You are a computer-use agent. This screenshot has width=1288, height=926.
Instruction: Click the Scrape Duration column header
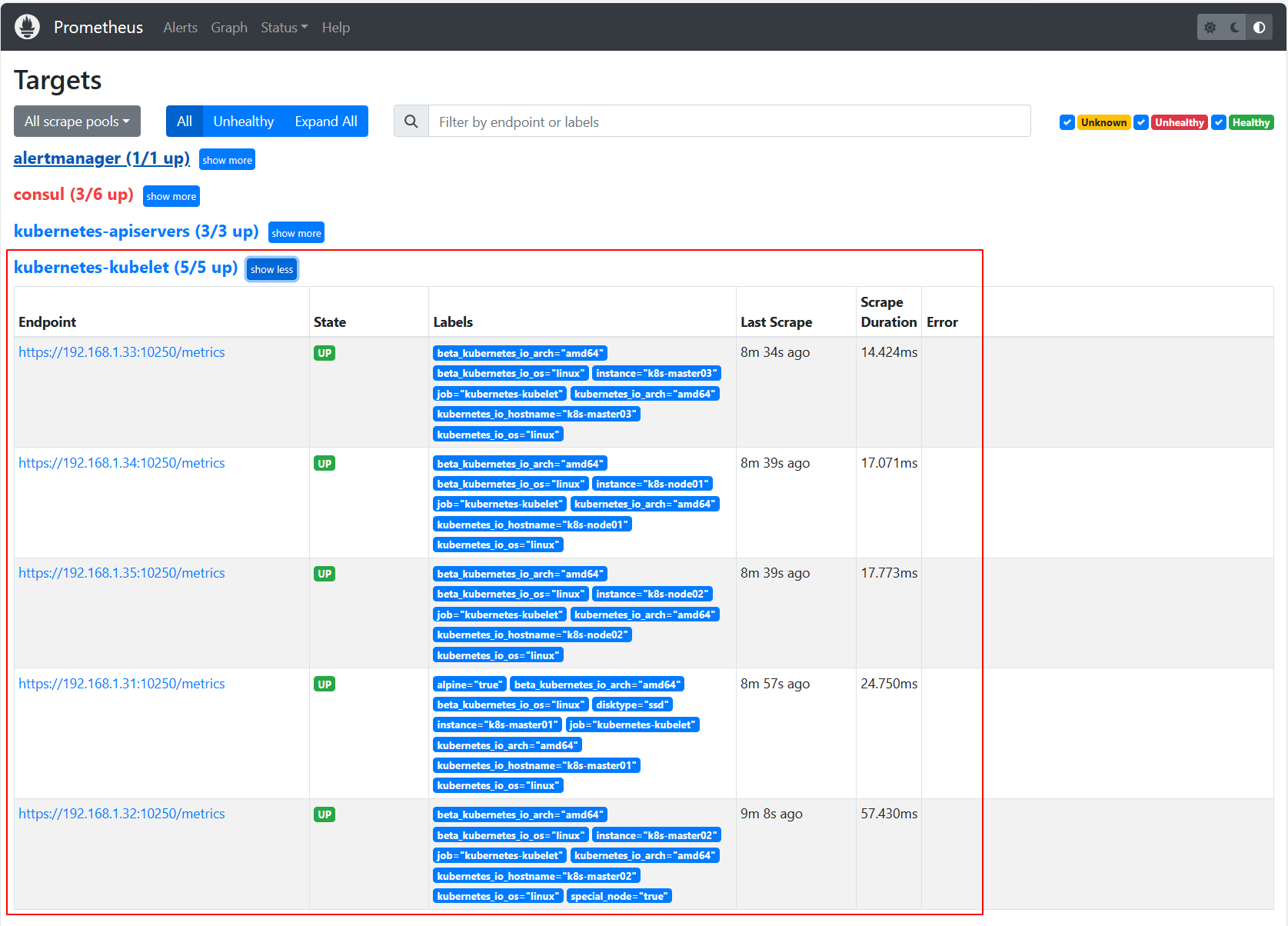[x=889, y=312]
